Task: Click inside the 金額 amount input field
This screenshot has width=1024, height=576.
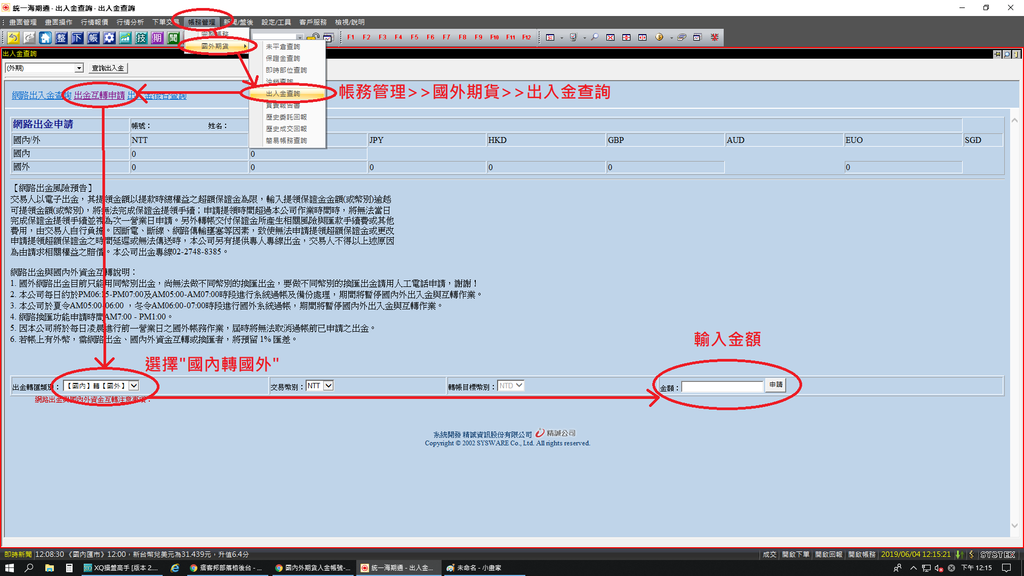Action: point(722,385)
